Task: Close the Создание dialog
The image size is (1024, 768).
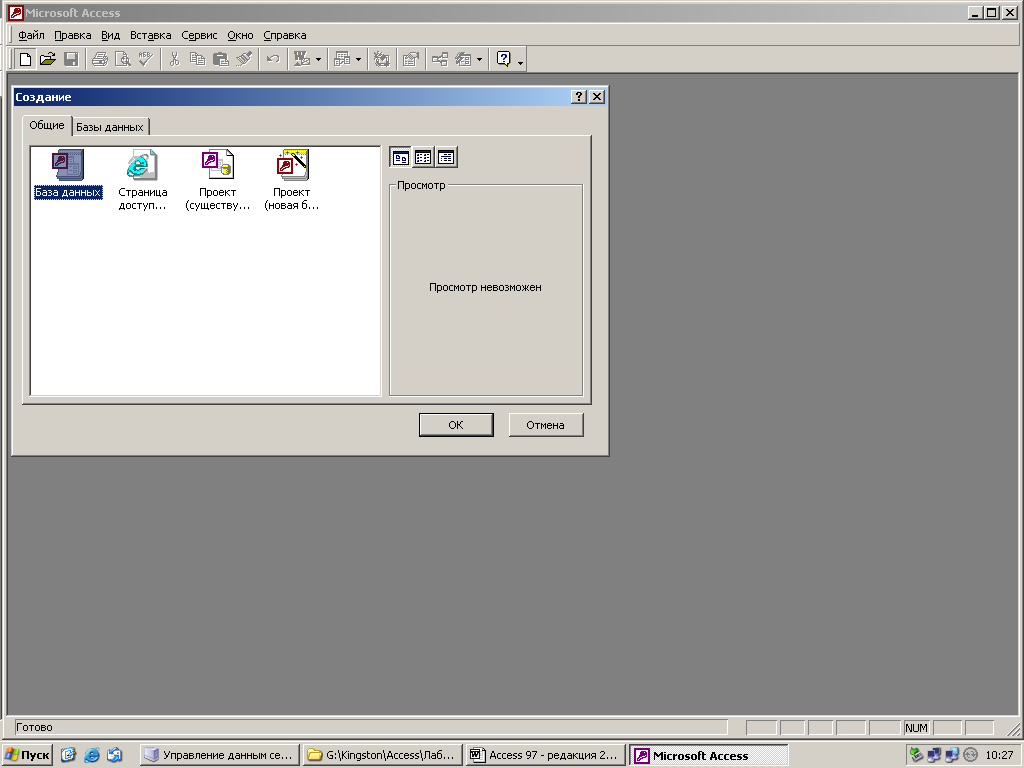Action: 597,97
